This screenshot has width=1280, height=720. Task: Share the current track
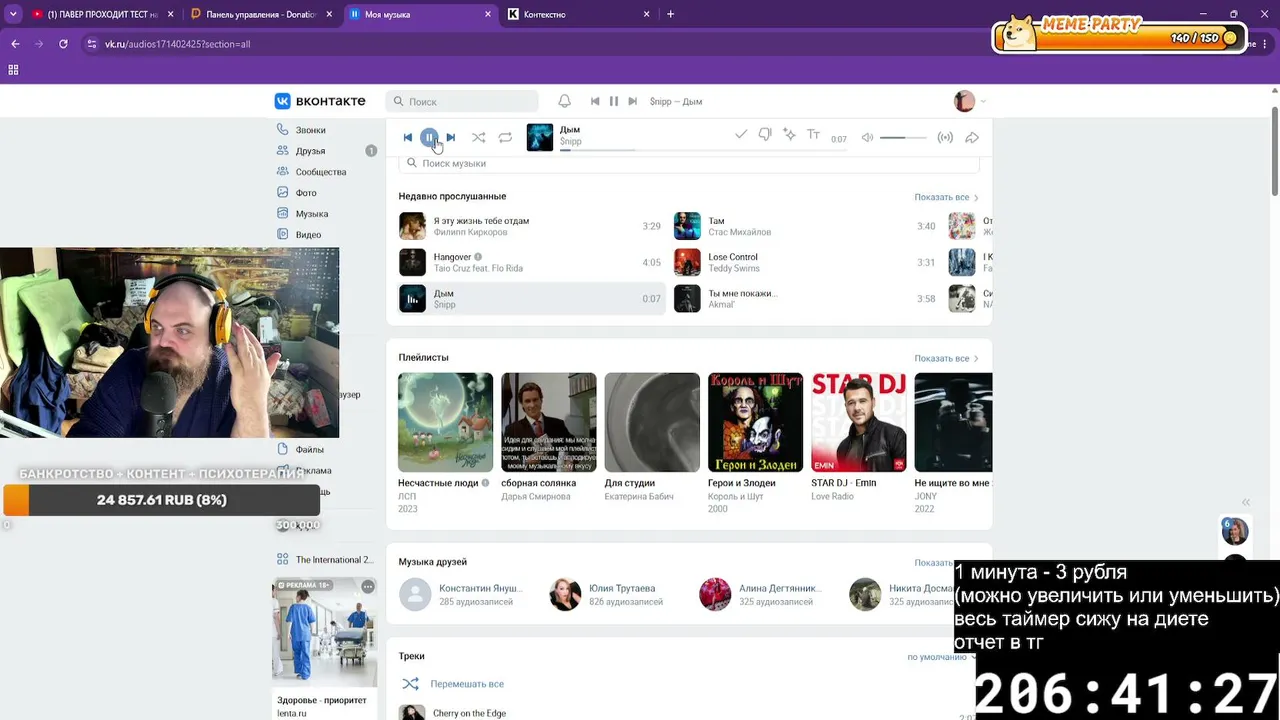[971, 137]
